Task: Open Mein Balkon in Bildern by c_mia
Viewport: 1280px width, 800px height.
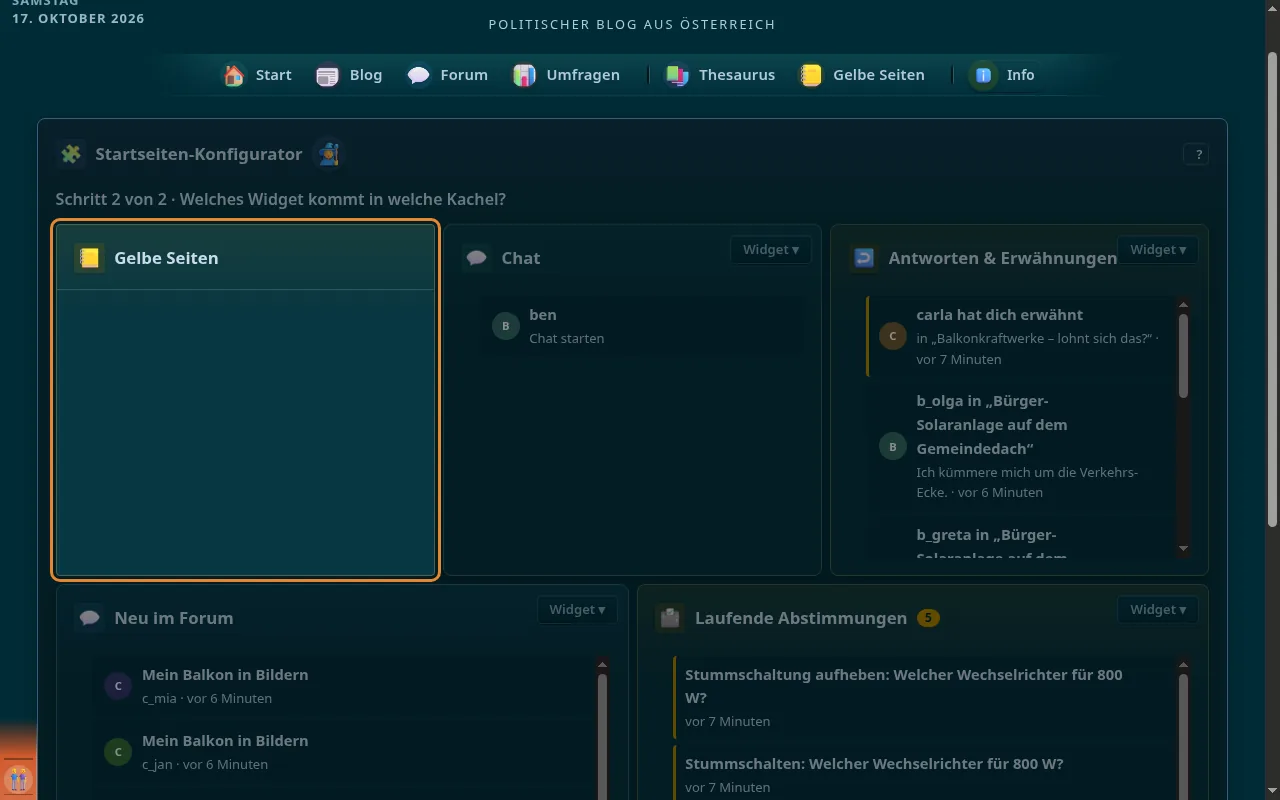Action: click(x=344, y=686)
